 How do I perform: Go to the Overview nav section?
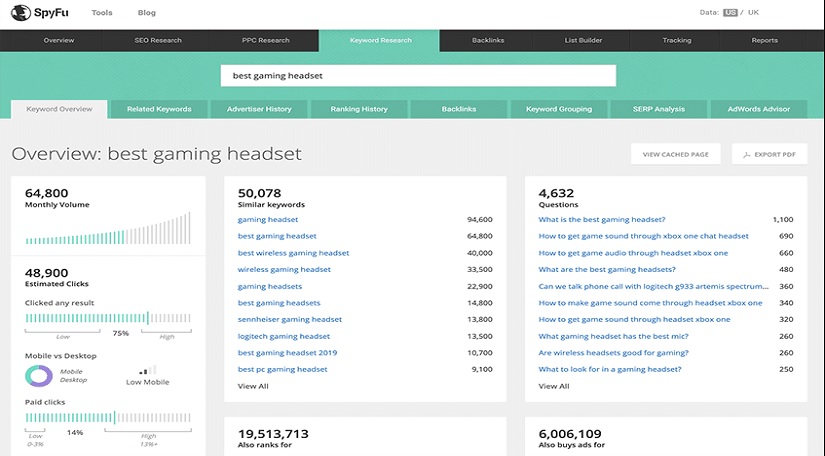click(59, 40)
